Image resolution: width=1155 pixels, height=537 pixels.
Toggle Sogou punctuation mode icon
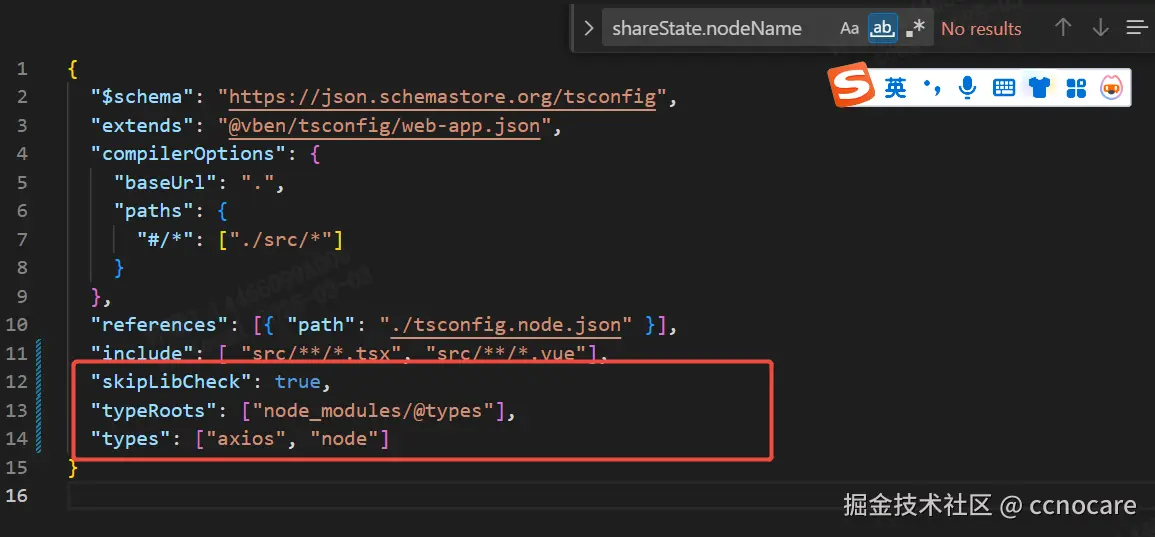932,88
